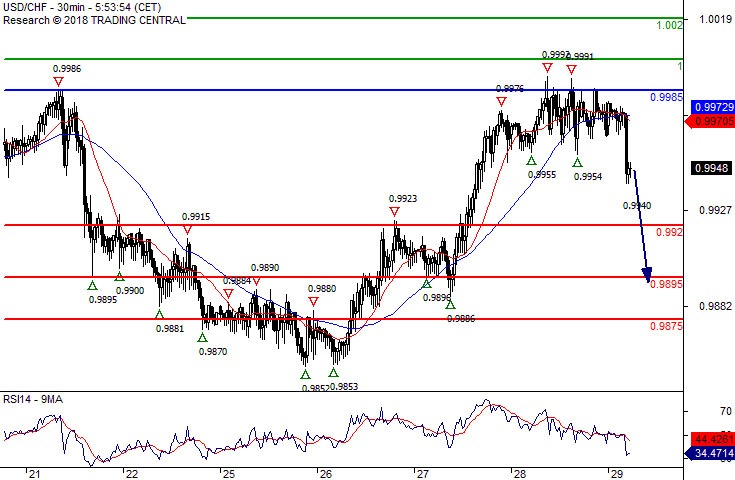Select the 0.9882 price axis value

click(715, 306)
